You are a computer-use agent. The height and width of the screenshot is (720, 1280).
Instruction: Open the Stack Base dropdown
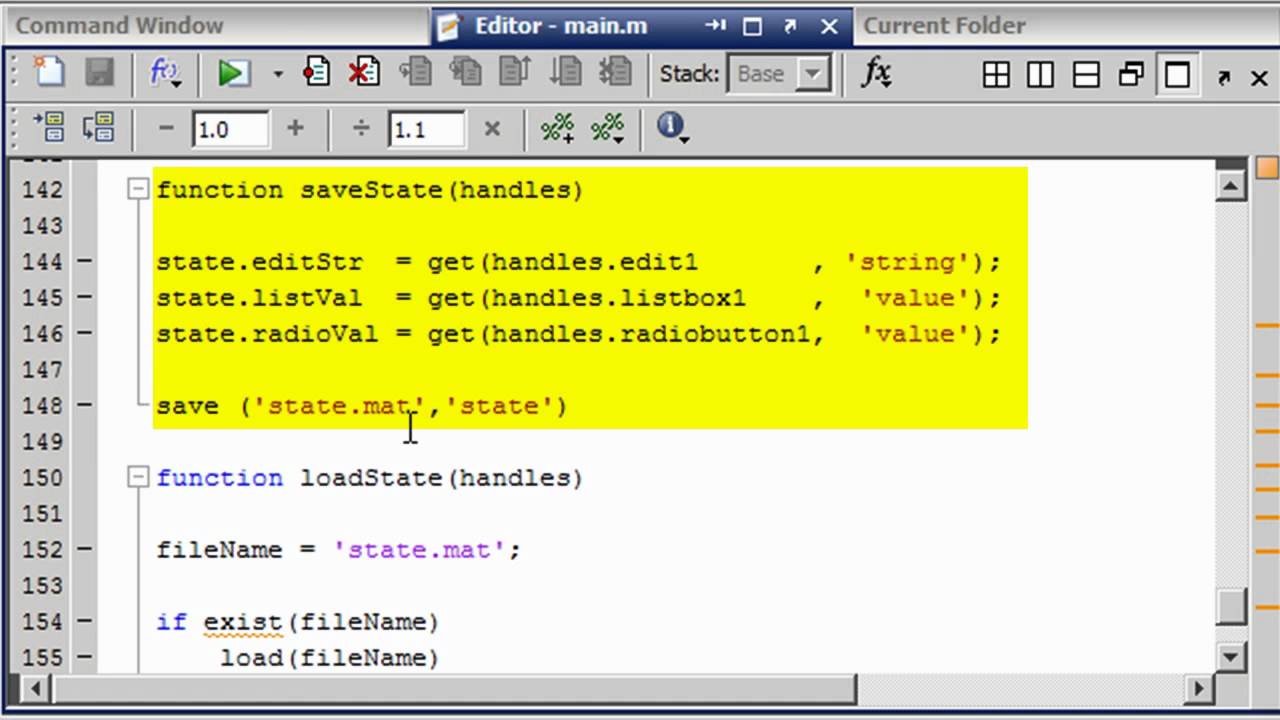pyautogui.click(x=779, y=74)
